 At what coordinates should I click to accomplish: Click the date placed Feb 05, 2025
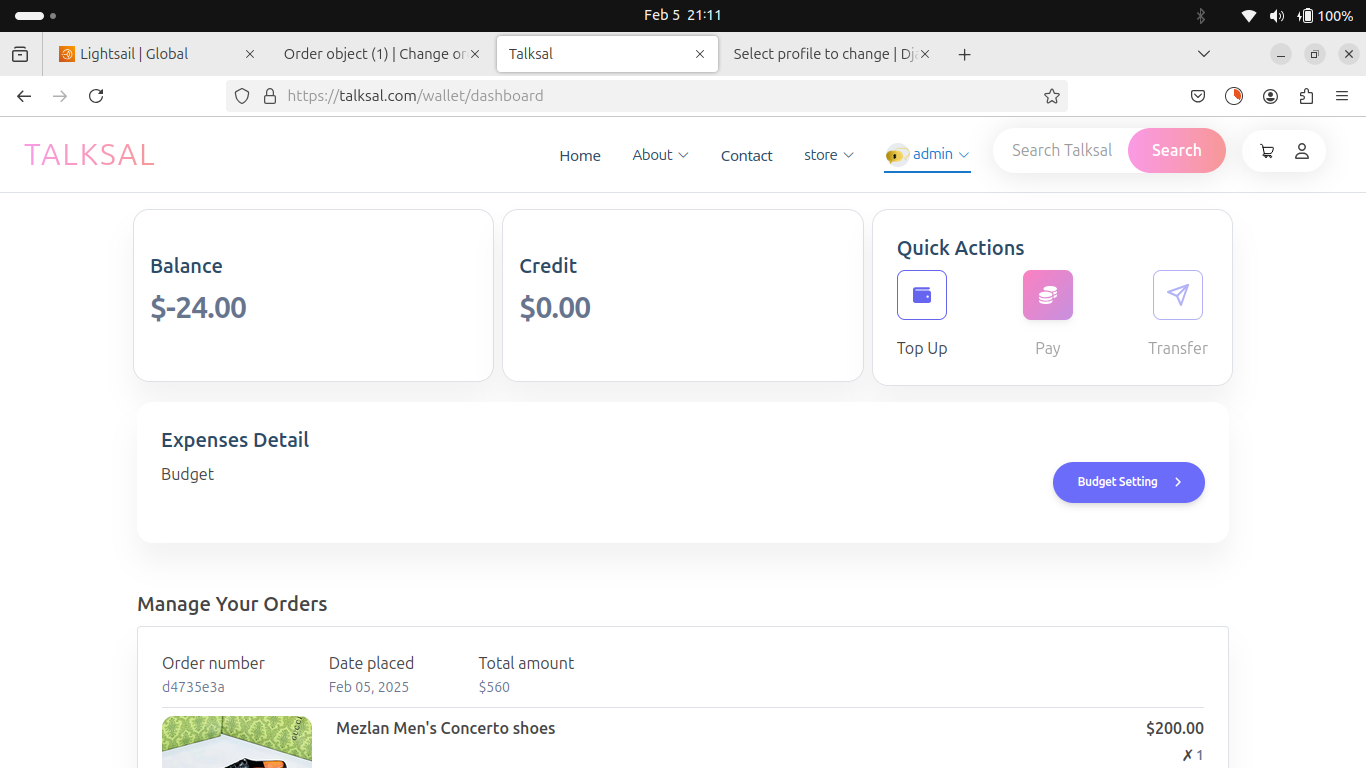(369, 687)
